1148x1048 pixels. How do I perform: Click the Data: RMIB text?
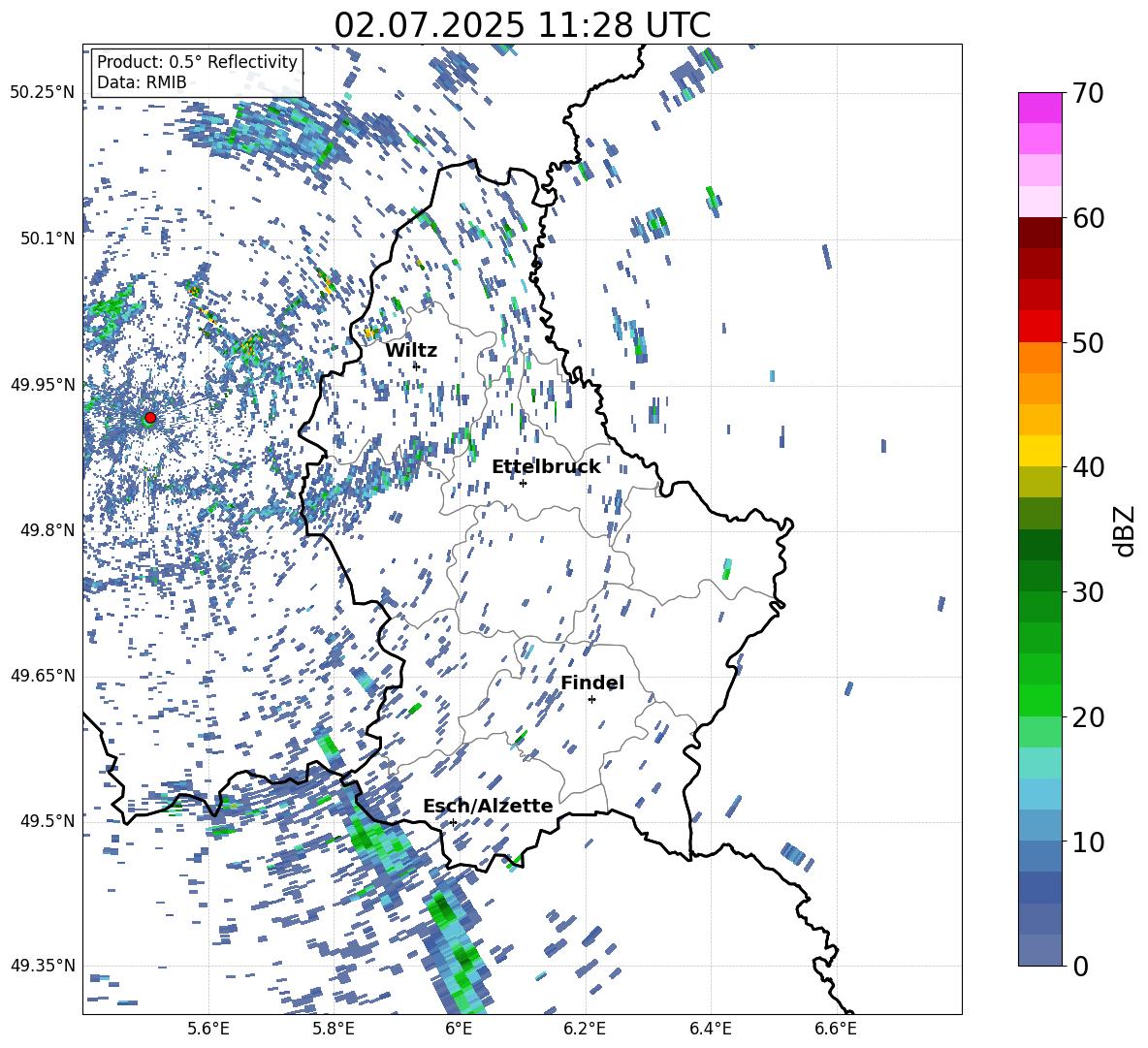(142, 82)
